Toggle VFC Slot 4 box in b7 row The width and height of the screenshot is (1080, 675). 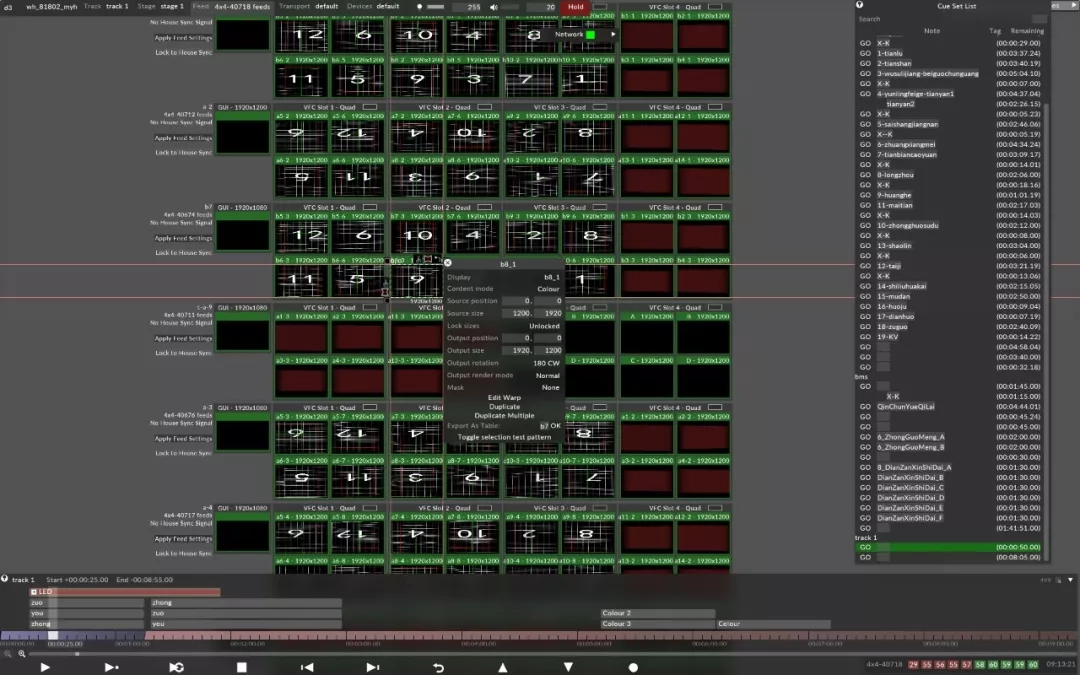coord(715,207)
